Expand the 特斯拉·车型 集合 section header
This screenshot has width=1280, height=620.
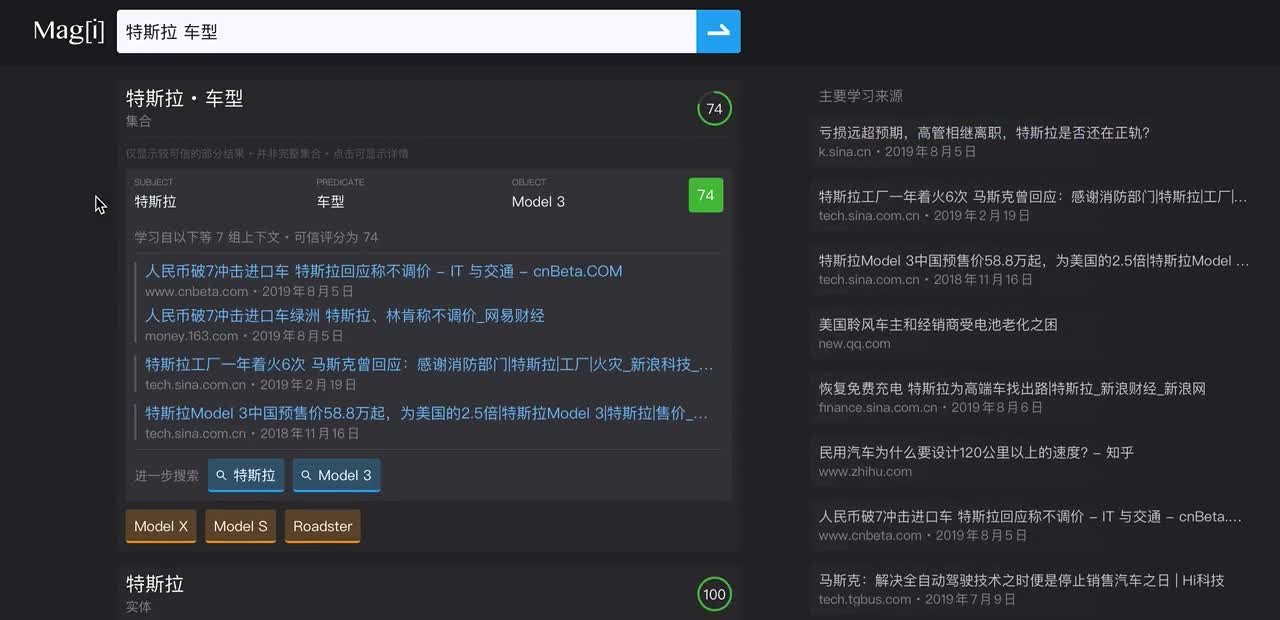[185, 98]
